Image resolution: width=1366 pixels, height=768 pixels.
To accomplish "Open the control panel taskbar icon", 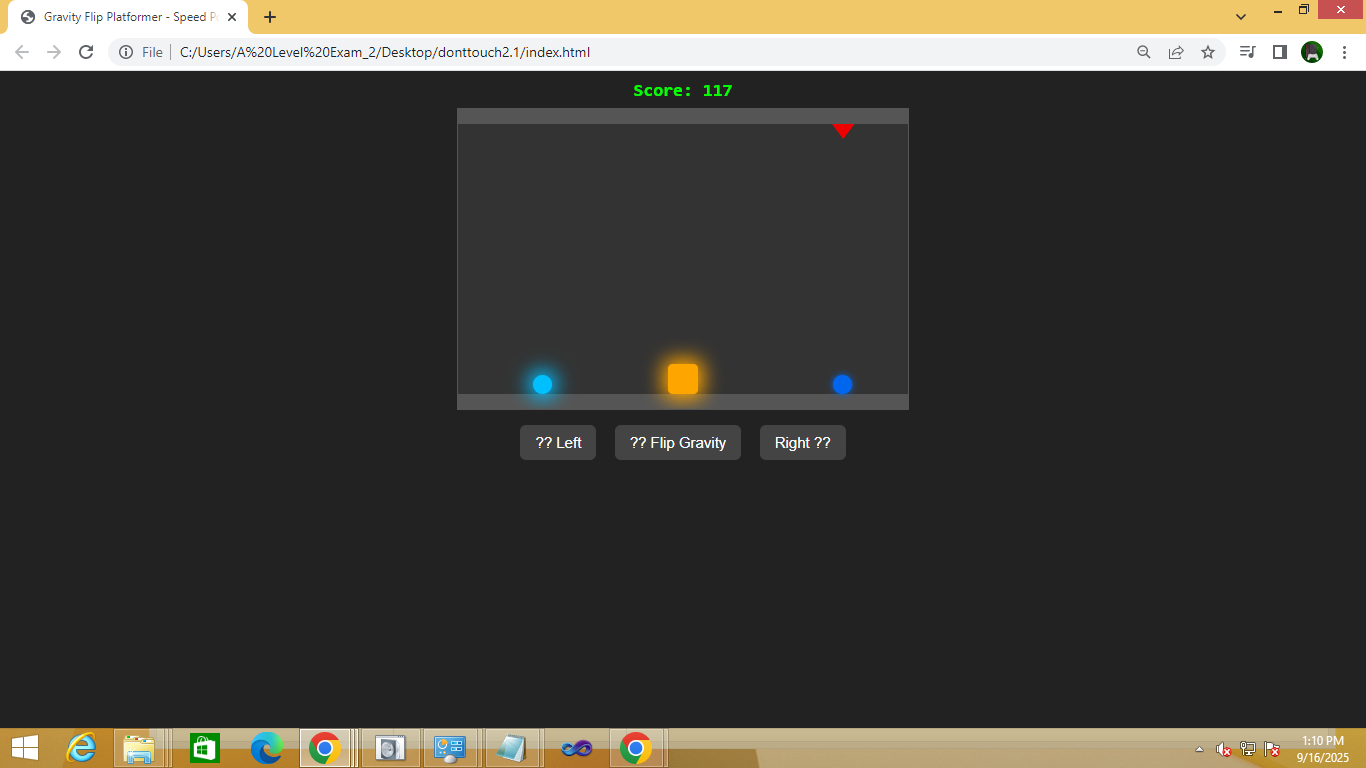I will (450, 748).
